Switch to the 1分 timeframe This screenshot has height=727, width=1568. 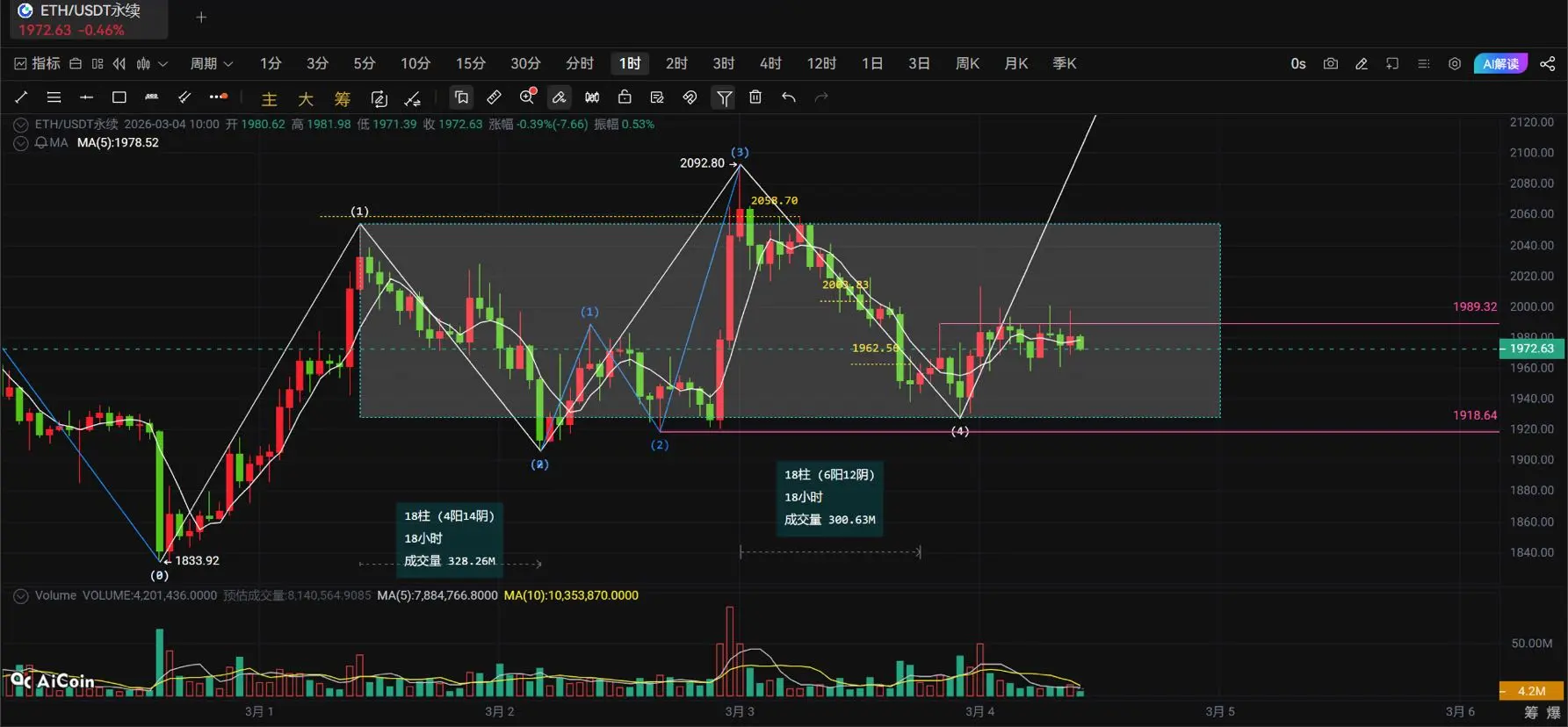click(271, 63)
